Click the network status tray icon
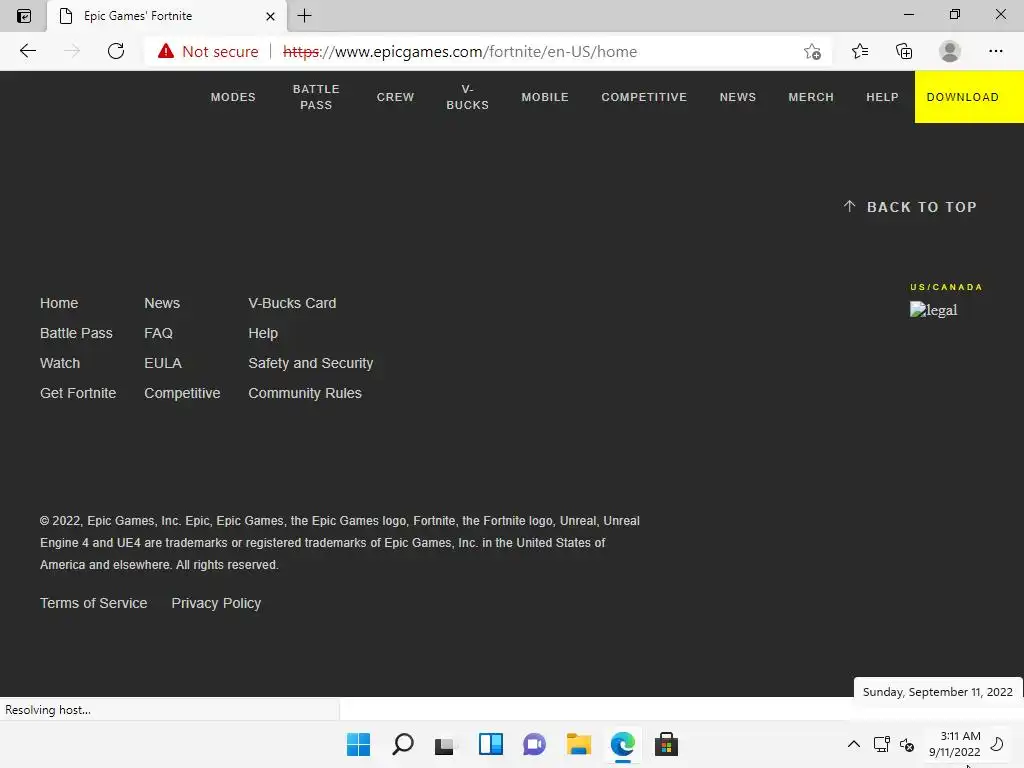This screenshot has width=1024, height=768. point(882,744)
